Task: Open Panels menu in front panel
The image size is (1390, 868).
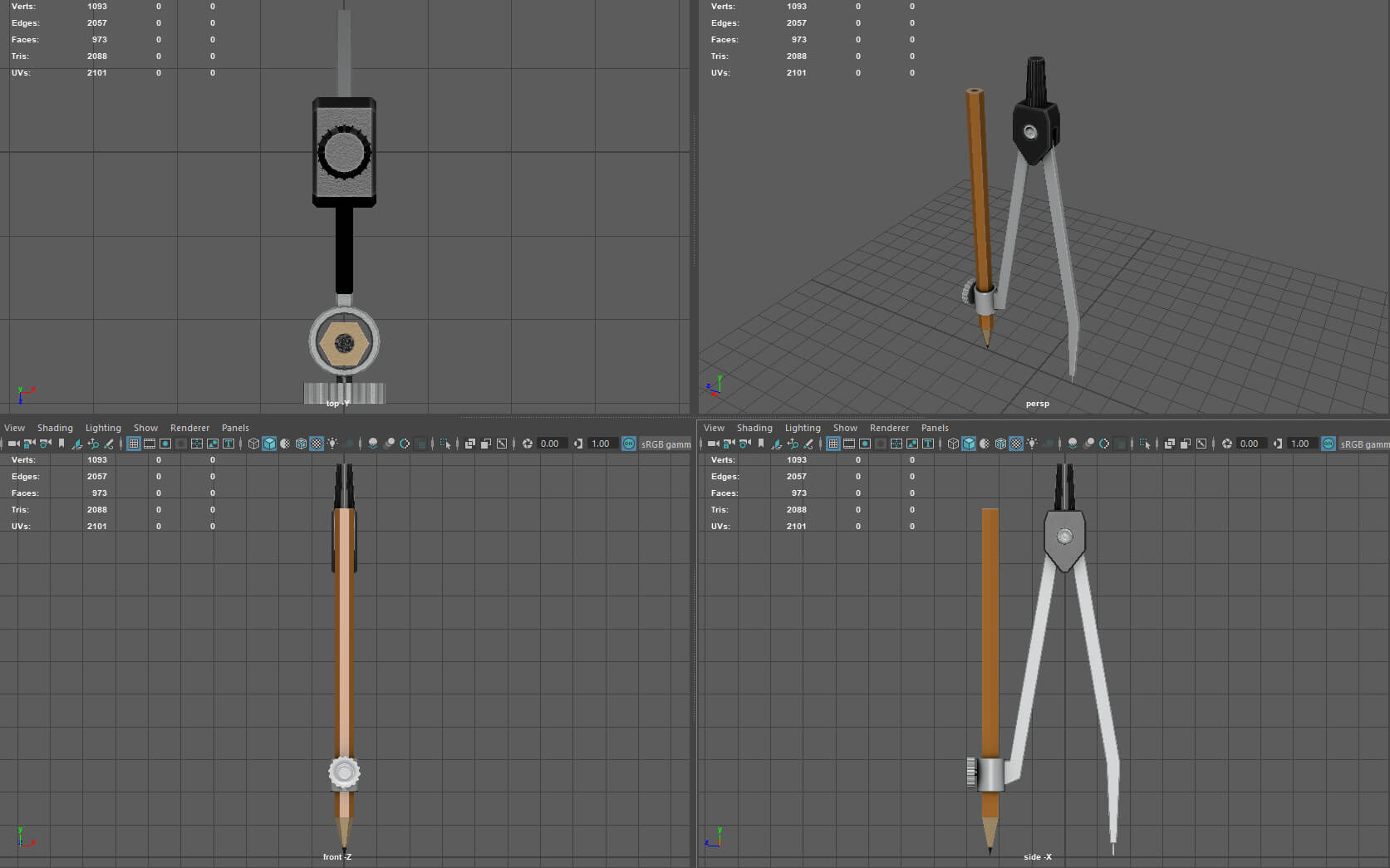Action: pyautogui.click(x=235, y=428)
